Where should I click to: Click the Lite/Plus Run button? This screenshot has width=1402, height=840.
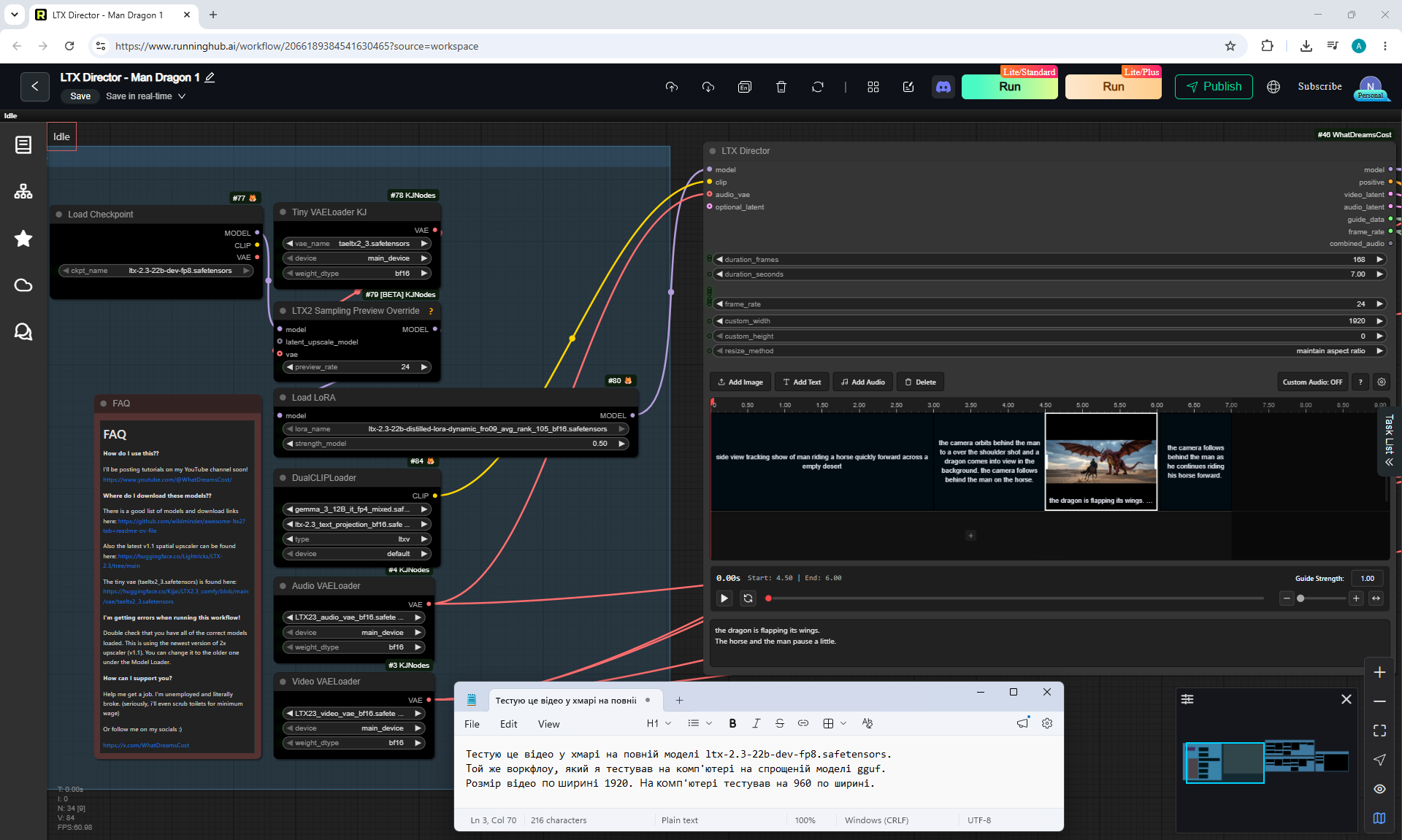coord(1114,87)
